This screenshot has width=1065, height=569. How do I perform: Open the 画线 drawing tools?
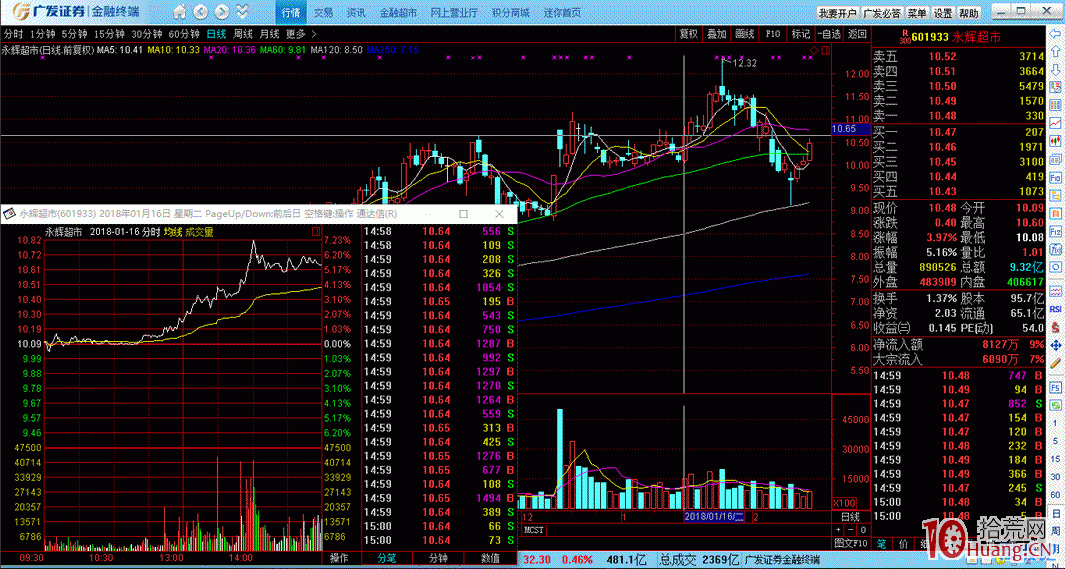(x=744, y=33)
